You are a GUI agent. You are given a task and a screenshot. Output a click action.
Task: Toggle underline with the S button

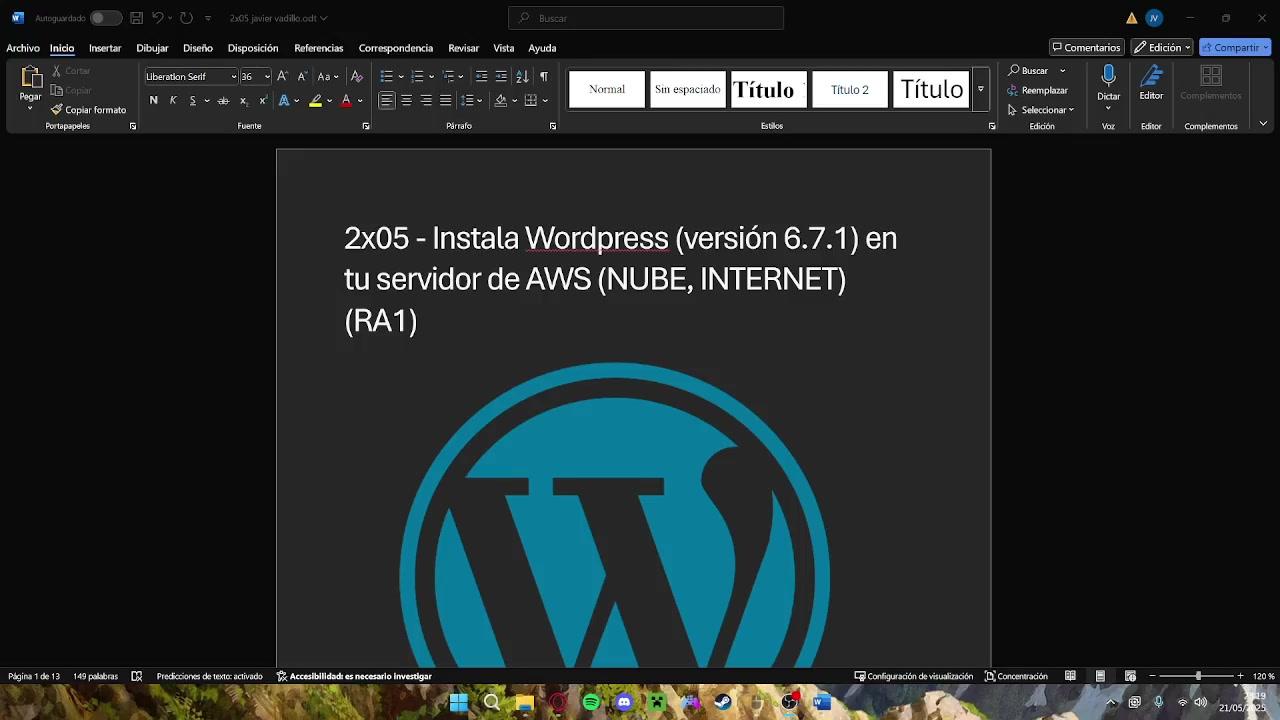tap(193, 100)
